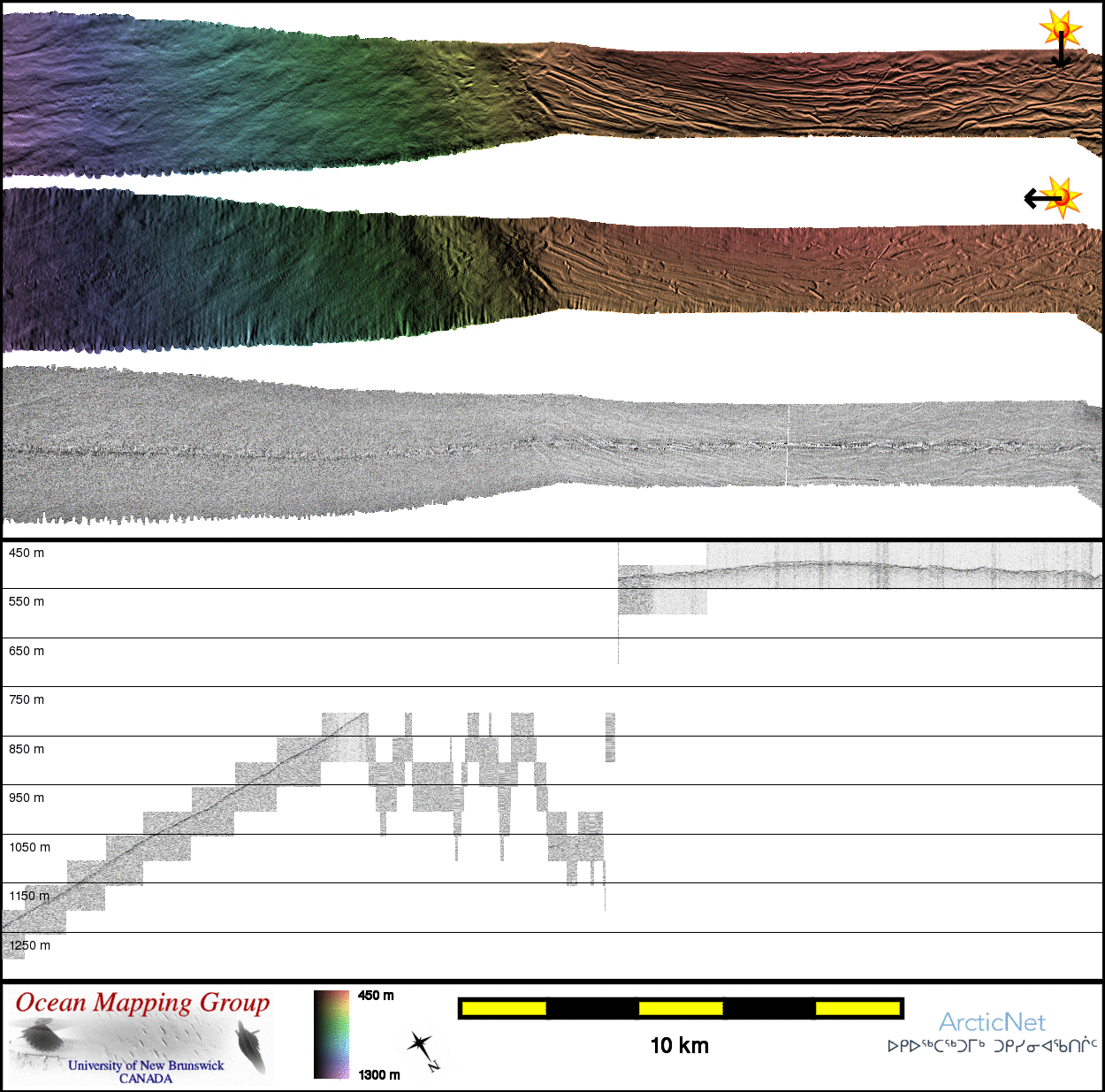Click the "450 m" depth axis label
The width and height of the screenshot is (1105, 1092).
coord(27,554)
